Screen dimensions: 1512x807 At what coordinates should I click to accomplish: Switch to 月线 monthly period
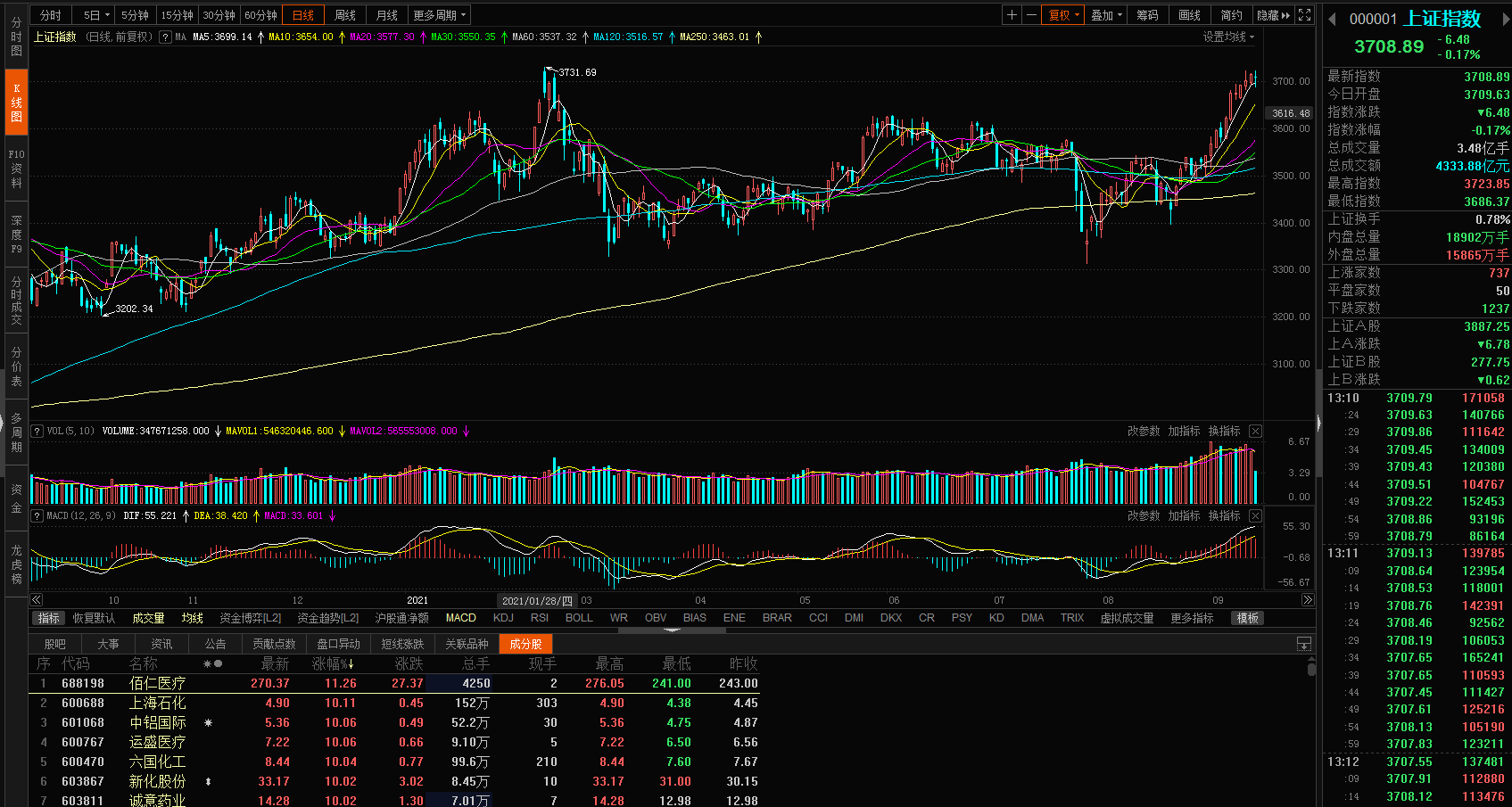(387, 15)
